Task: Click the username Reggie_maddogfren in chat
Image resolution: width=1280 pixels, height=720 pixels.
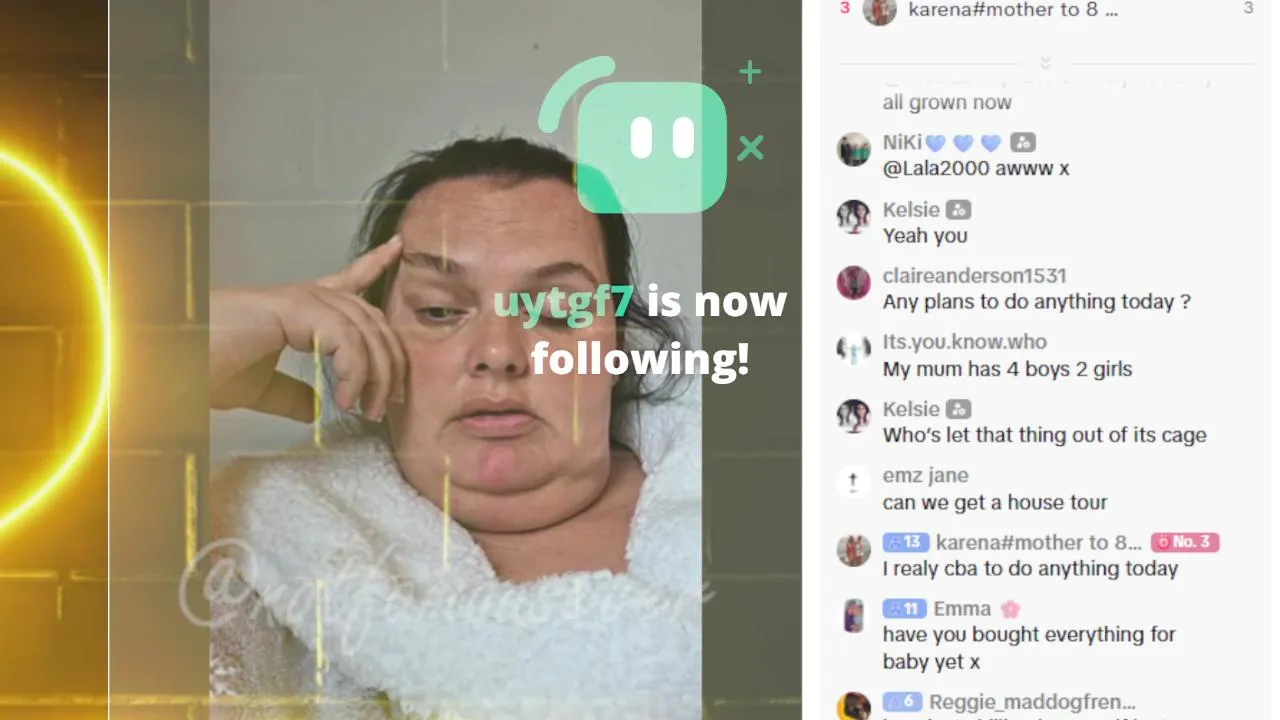Action: (1032, 702)
